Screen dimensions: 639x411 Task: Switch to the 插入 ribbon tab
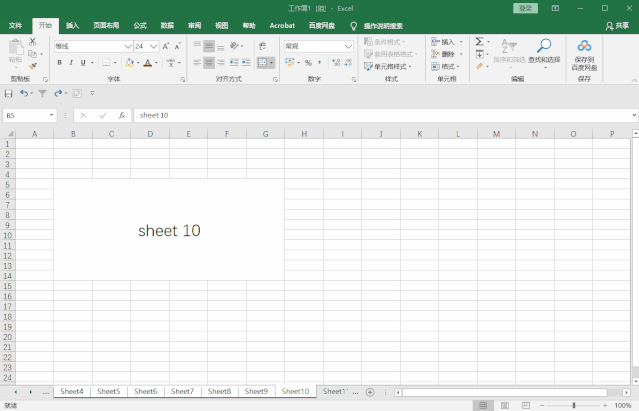72,26
